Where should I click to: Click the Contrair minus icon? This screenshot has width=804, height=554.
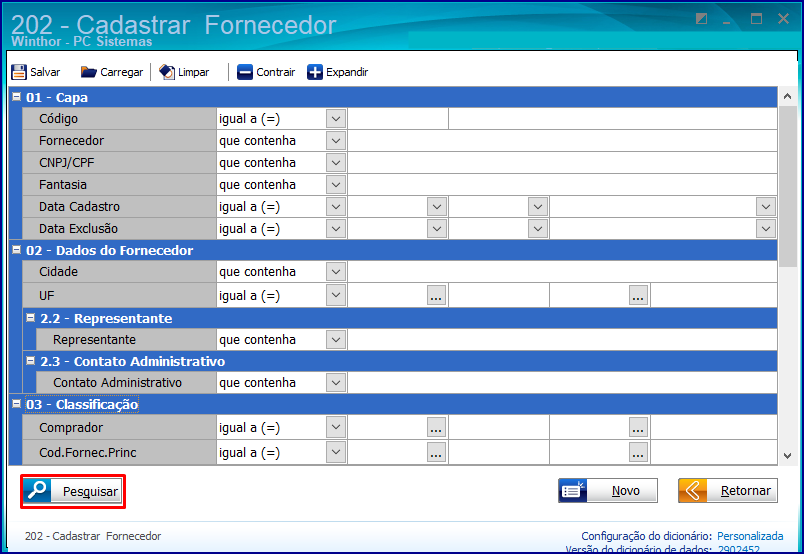(245, 72)
